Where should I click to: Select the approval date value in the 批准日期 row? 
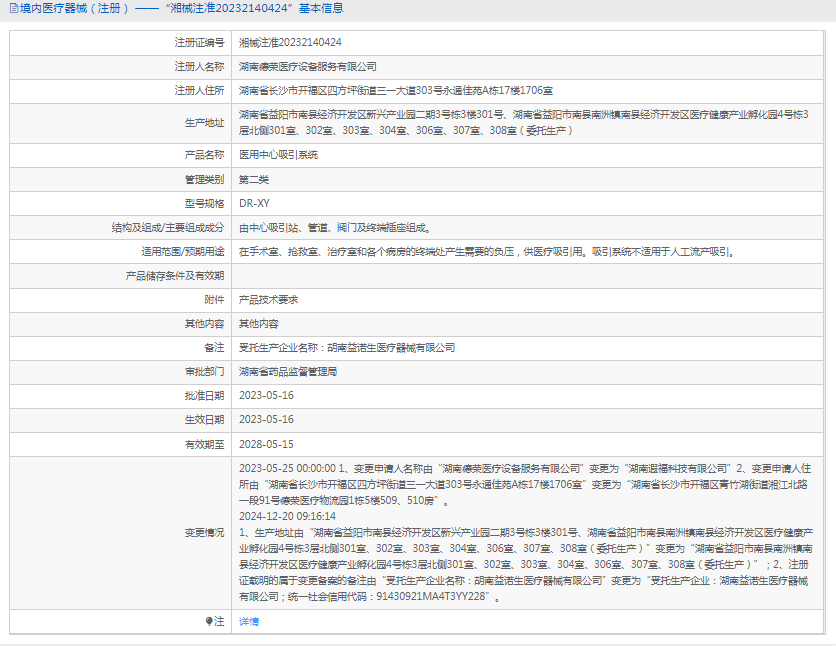click(266, 395)
